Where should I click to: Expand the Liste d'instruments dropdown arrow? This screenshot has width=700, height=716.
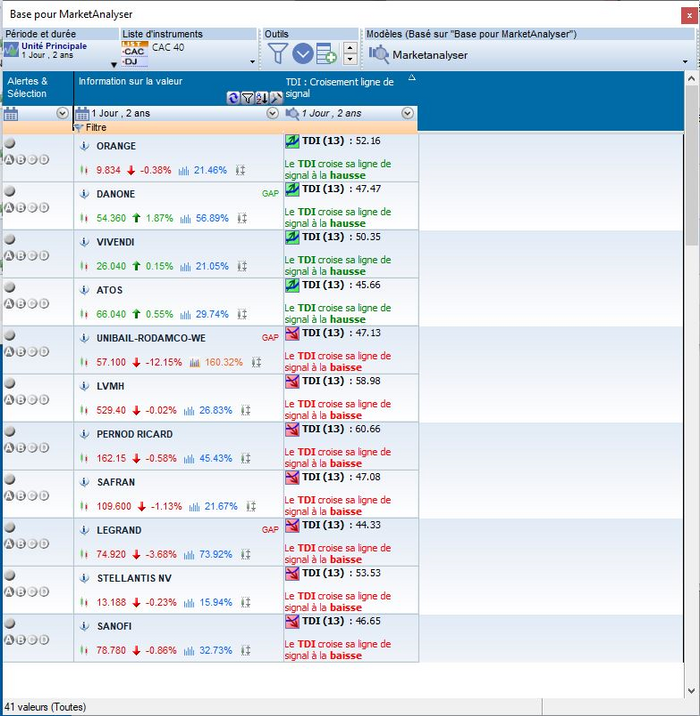tap(253, 62)
